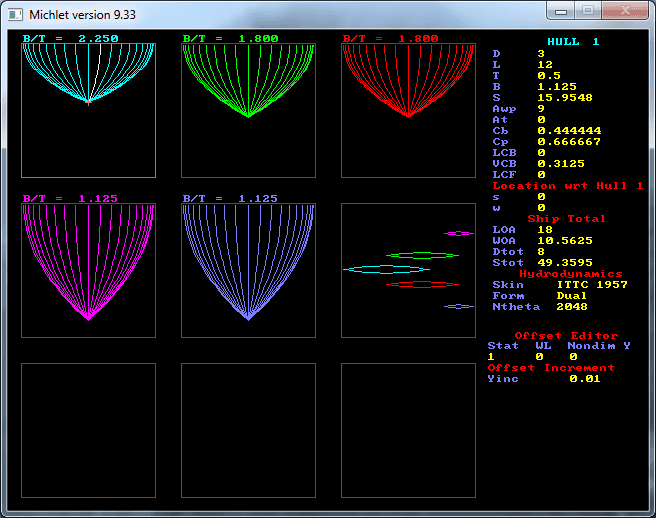Click the red B/T = 1.800 label
The width and height of the screenshot is (656, 518).
390,38
